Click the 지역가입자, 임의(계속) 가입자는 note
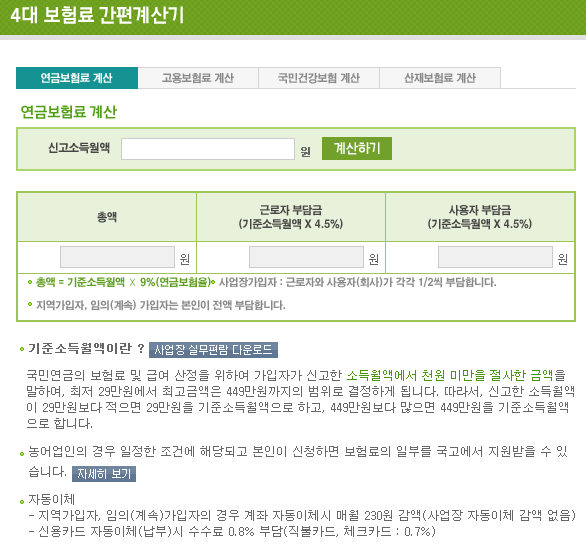Viewport: 586px width, 550px height. 161,305
